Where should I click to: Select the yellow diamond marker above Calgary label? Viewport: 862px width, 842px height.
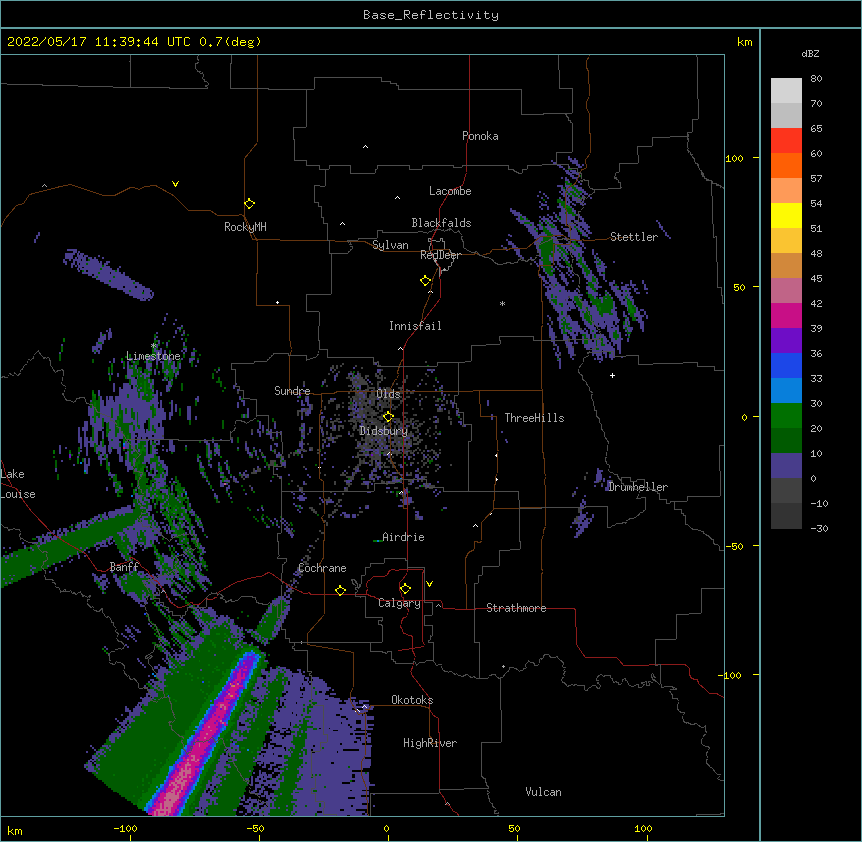(405, 589)
